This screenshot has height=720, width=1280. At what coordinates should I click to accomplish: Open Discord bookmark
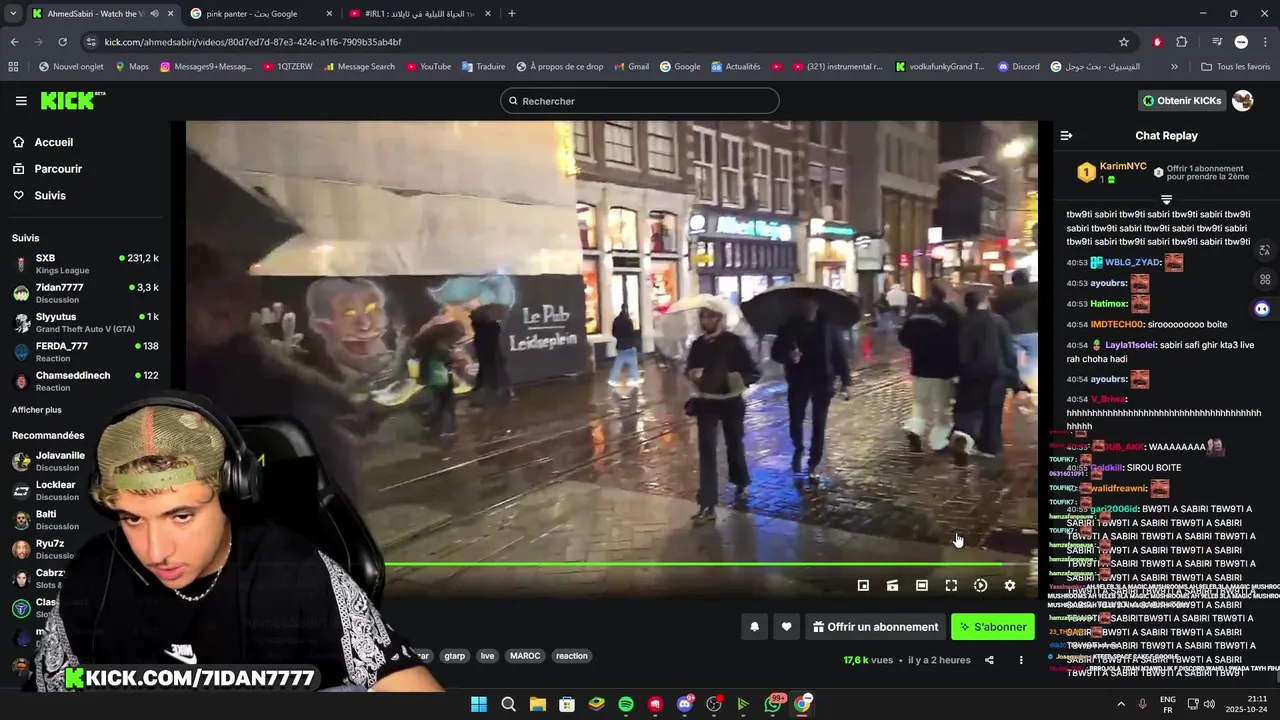click(x=1019, y=67)
